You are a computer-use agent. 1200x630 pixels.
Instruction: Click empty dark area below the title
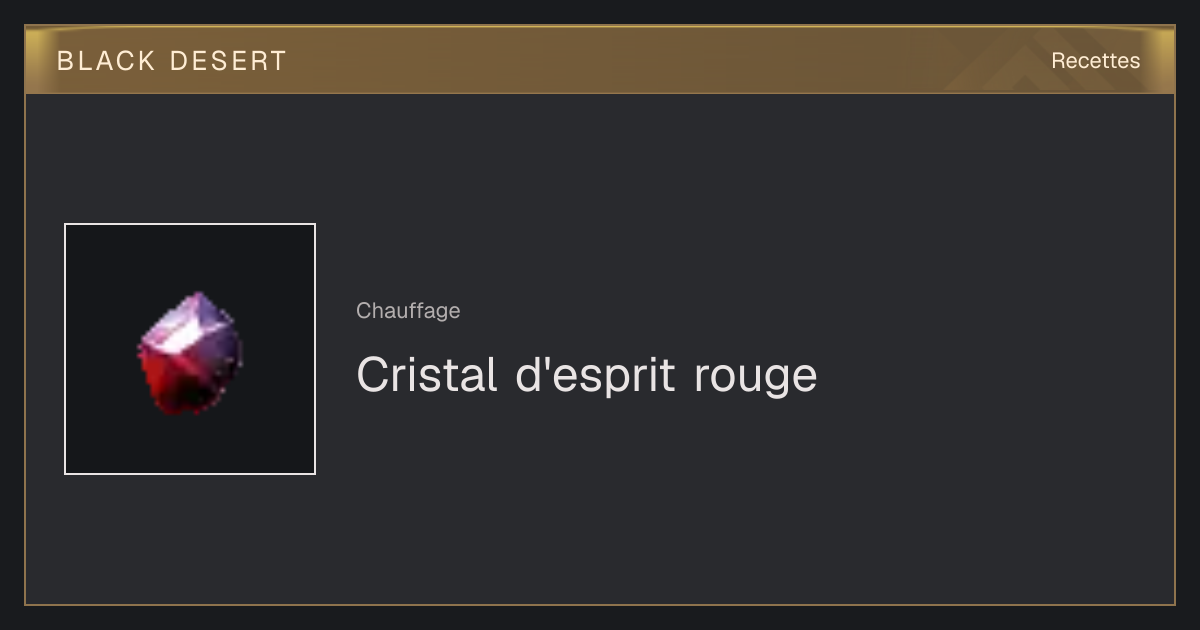[700, 500]
